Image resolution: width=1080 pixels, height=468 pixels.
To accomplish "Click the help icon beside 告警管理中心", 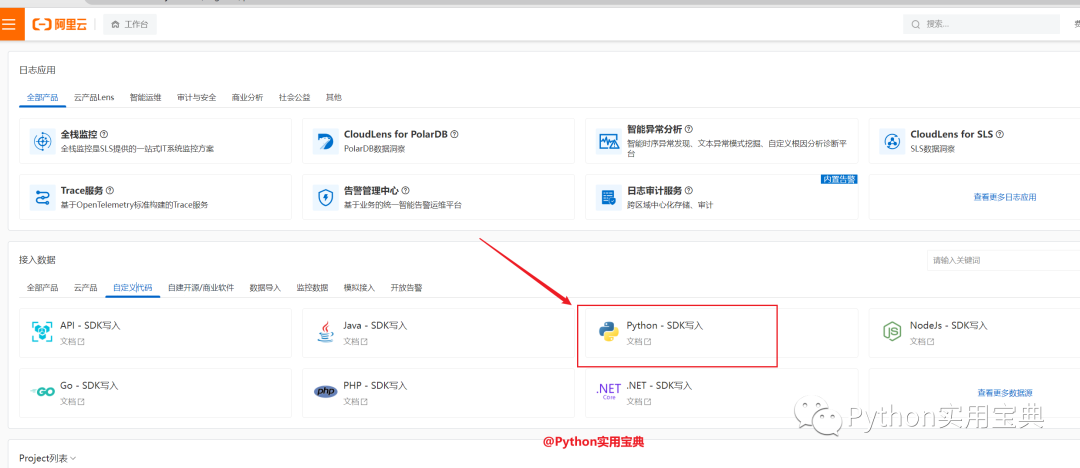I will coord(406,190).
